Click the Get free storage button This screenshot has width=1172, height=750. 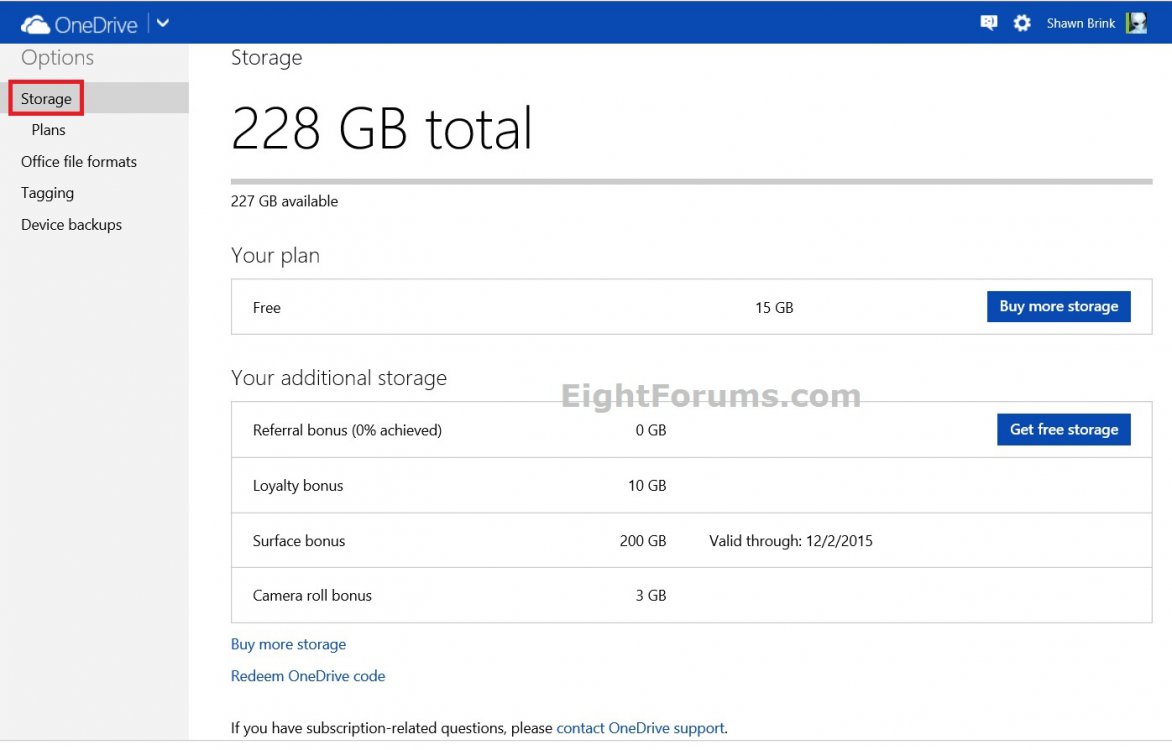[x=1063, y=429]
